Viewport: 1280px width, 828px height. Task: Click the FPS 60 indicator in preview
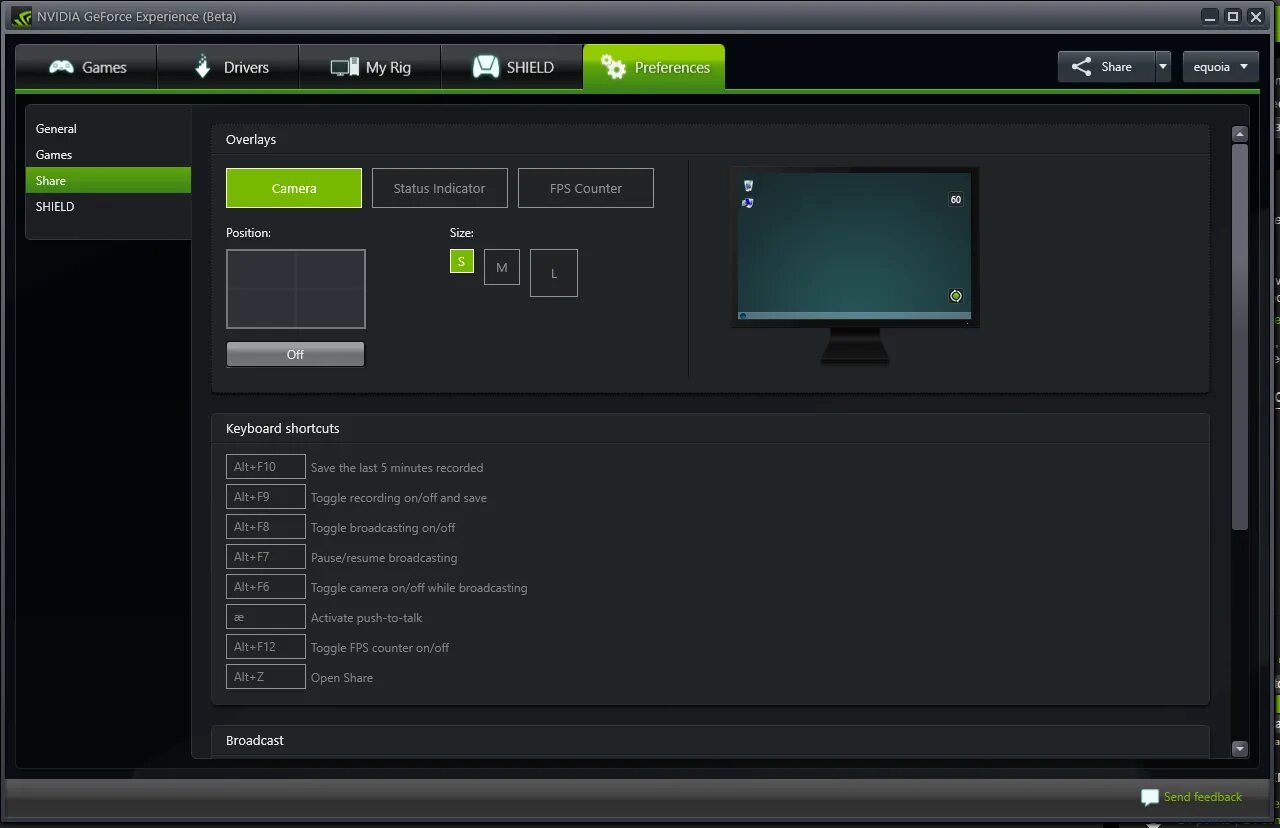point(955,199)
